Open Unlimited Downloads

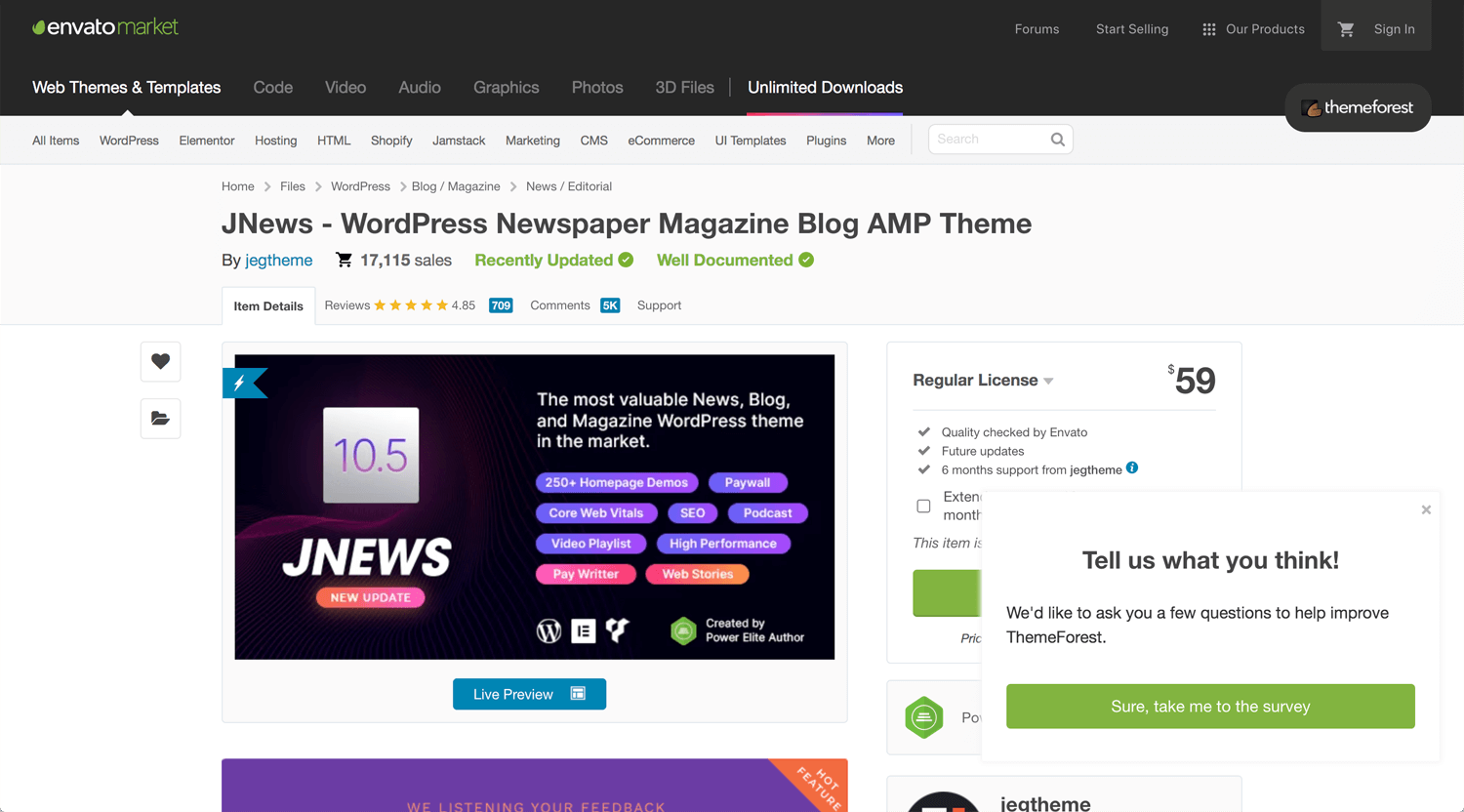coord(826,88)
